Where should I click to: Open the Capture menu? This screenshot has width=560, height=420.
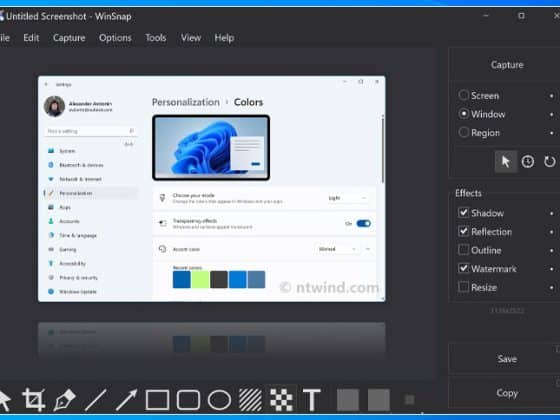pyautogui.click(x=69, y=38)
